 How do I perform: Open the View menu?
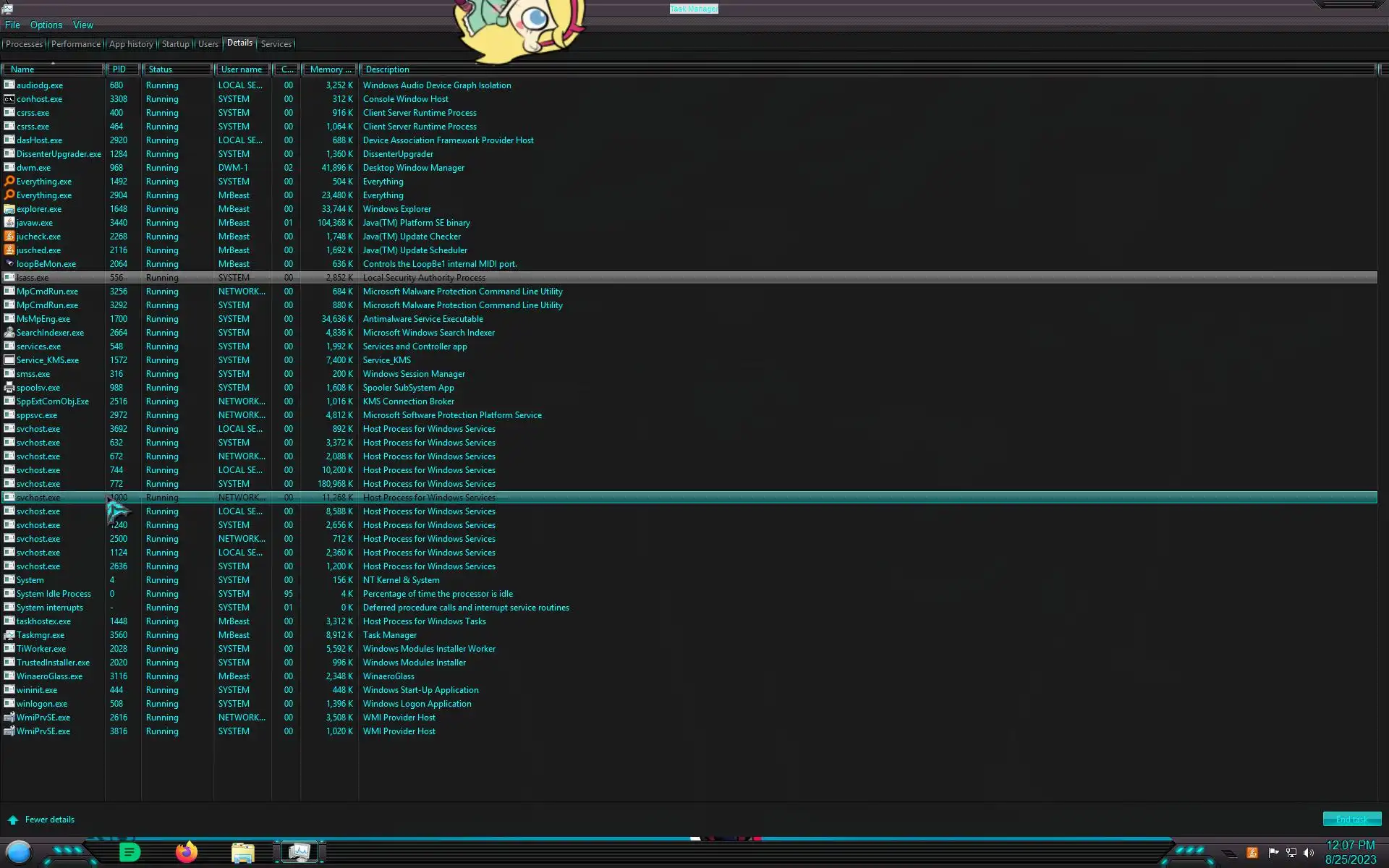(82, 25)
